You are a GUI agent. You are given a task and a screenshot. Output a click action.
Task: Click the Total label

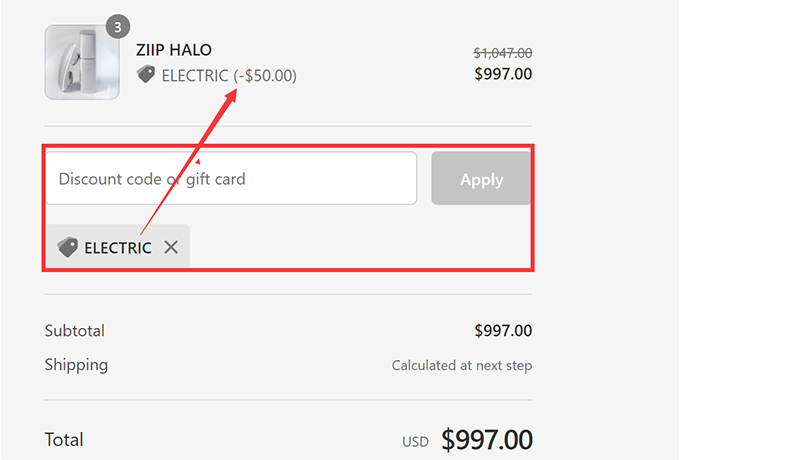(64, 439)
